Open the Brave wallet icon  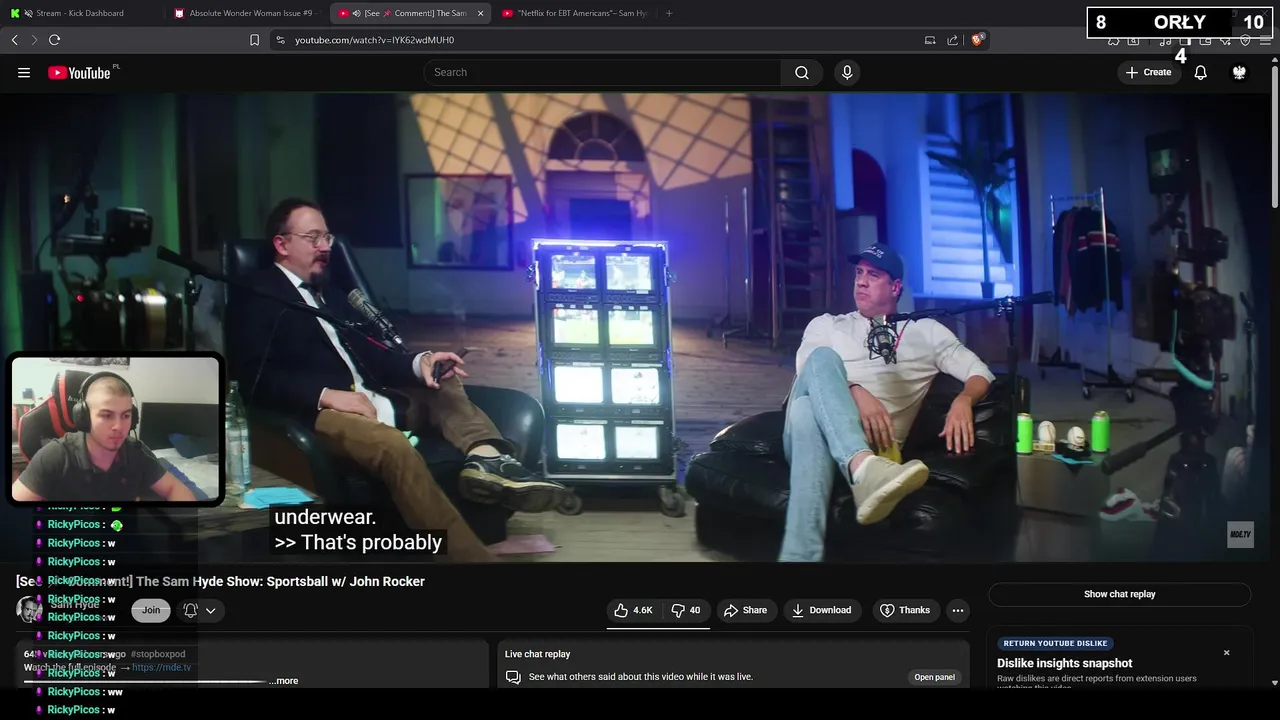[1205, 40]
